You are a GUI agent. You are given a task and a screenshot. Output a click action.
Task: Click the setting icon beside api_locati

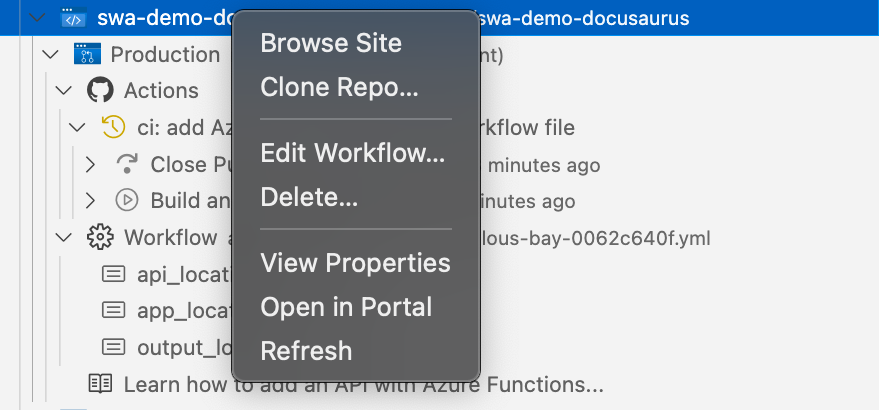pos(113,274)
